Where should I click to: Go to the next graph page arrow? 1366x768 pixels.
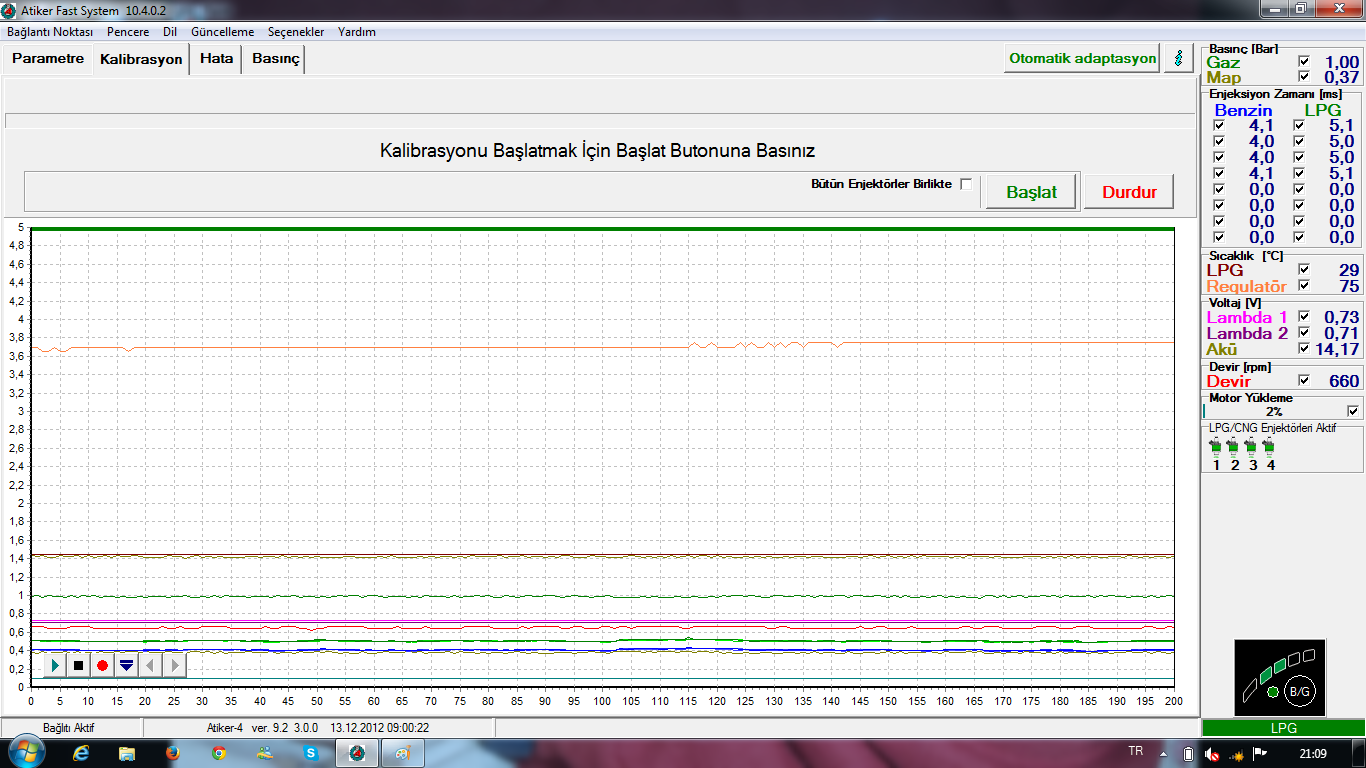[174, 665]
